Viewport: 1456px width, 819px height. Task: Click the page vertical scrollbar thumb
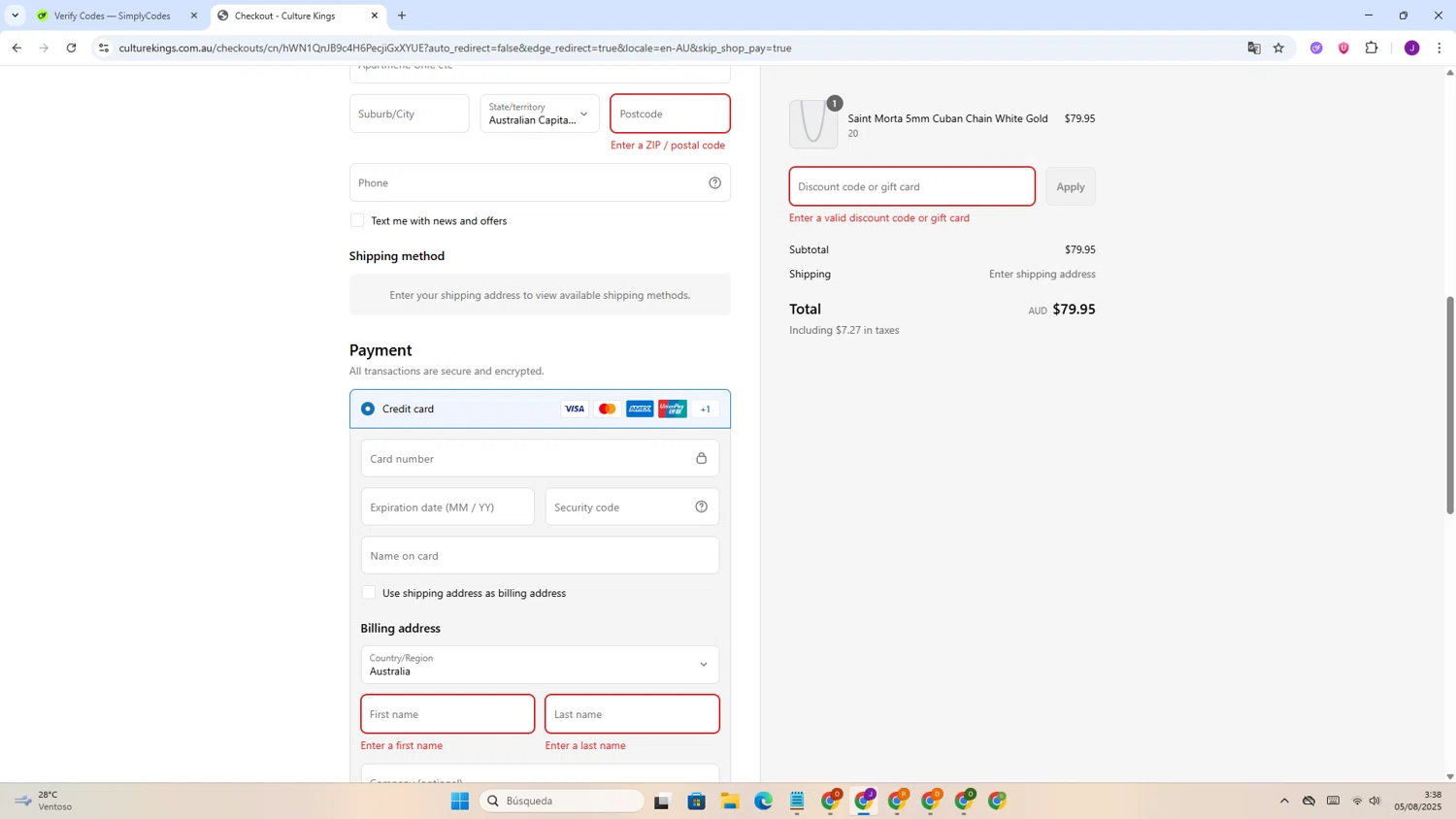click(x=1450, y=405)
